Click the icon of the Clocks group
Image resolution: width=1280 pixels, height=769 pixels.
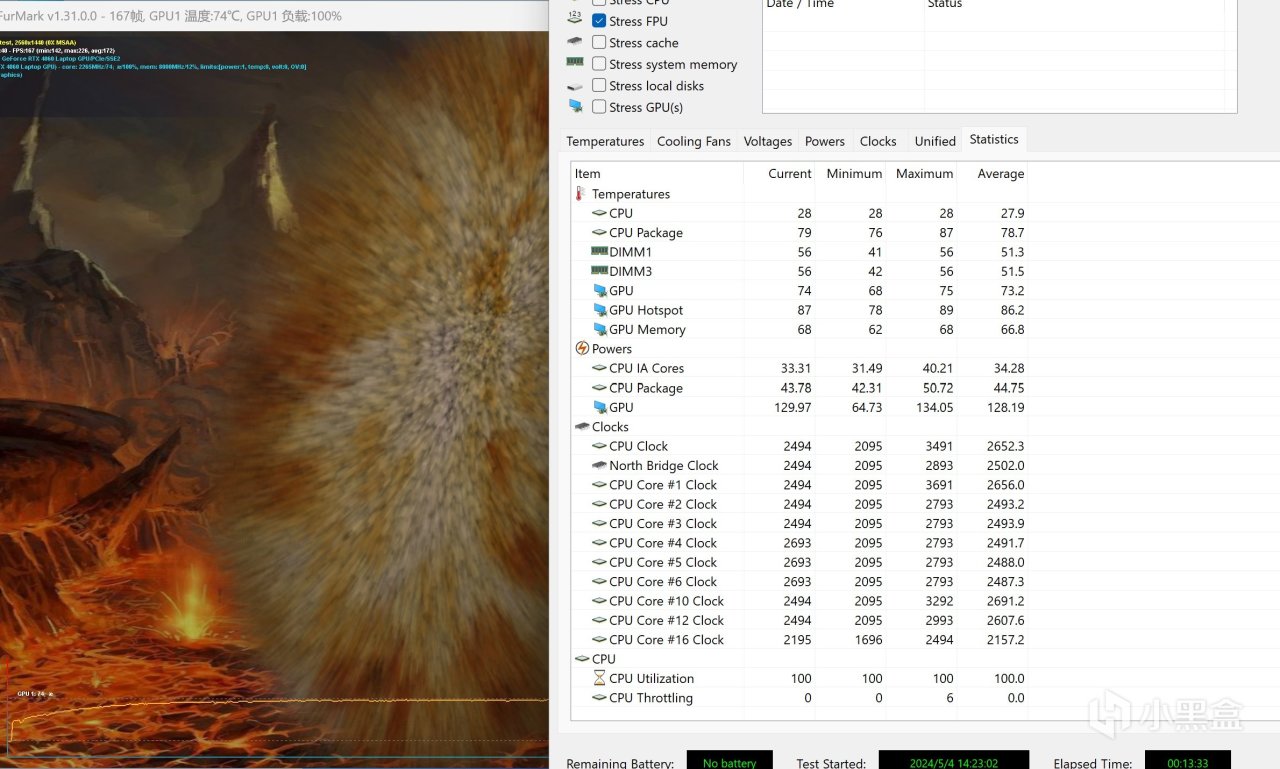click(x=582, y=426)
